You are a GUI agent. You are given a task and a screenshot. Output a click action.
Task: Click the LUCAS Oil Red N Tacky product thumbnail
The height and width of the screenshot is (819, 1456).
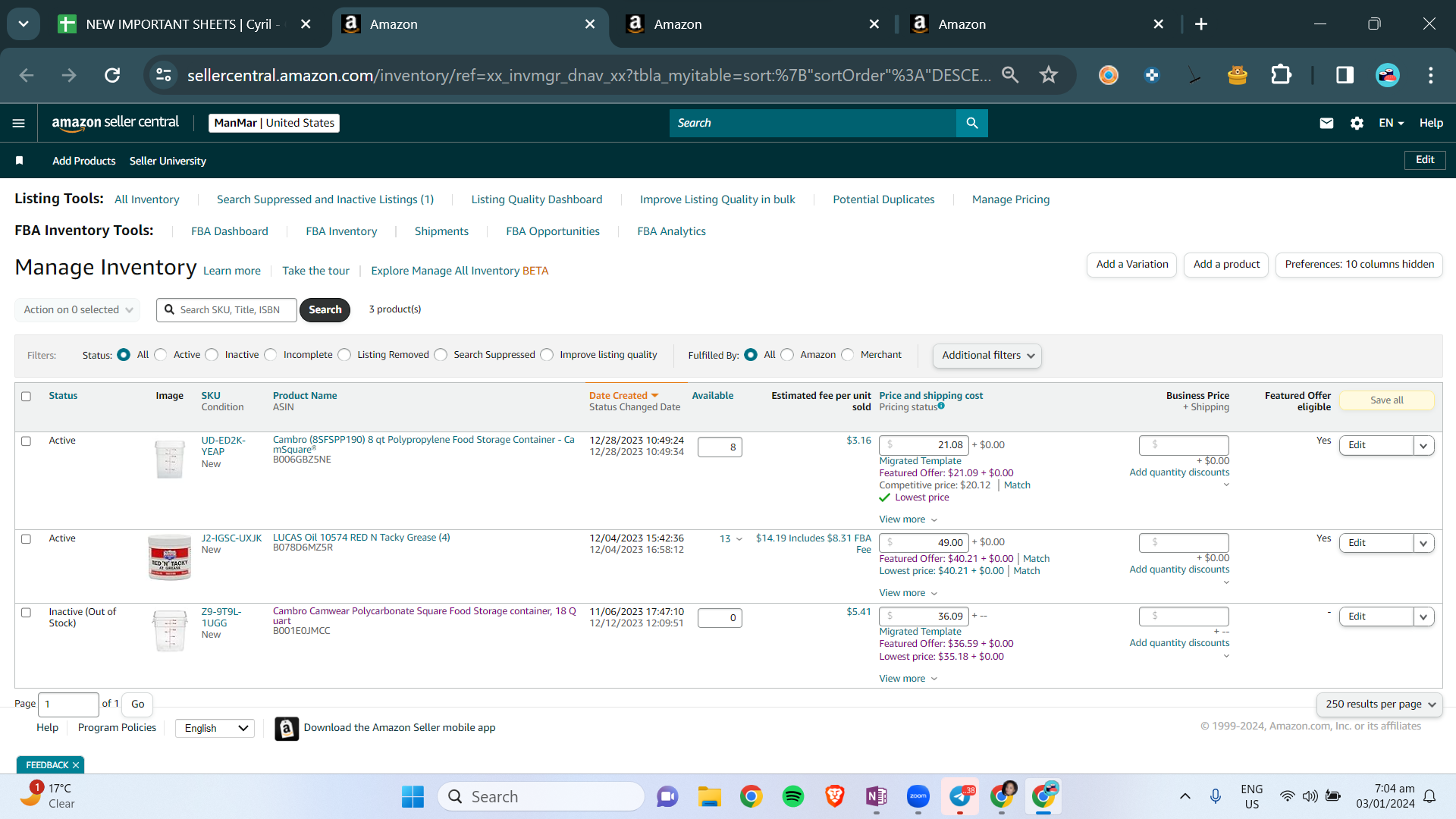(x=169, y=557)
